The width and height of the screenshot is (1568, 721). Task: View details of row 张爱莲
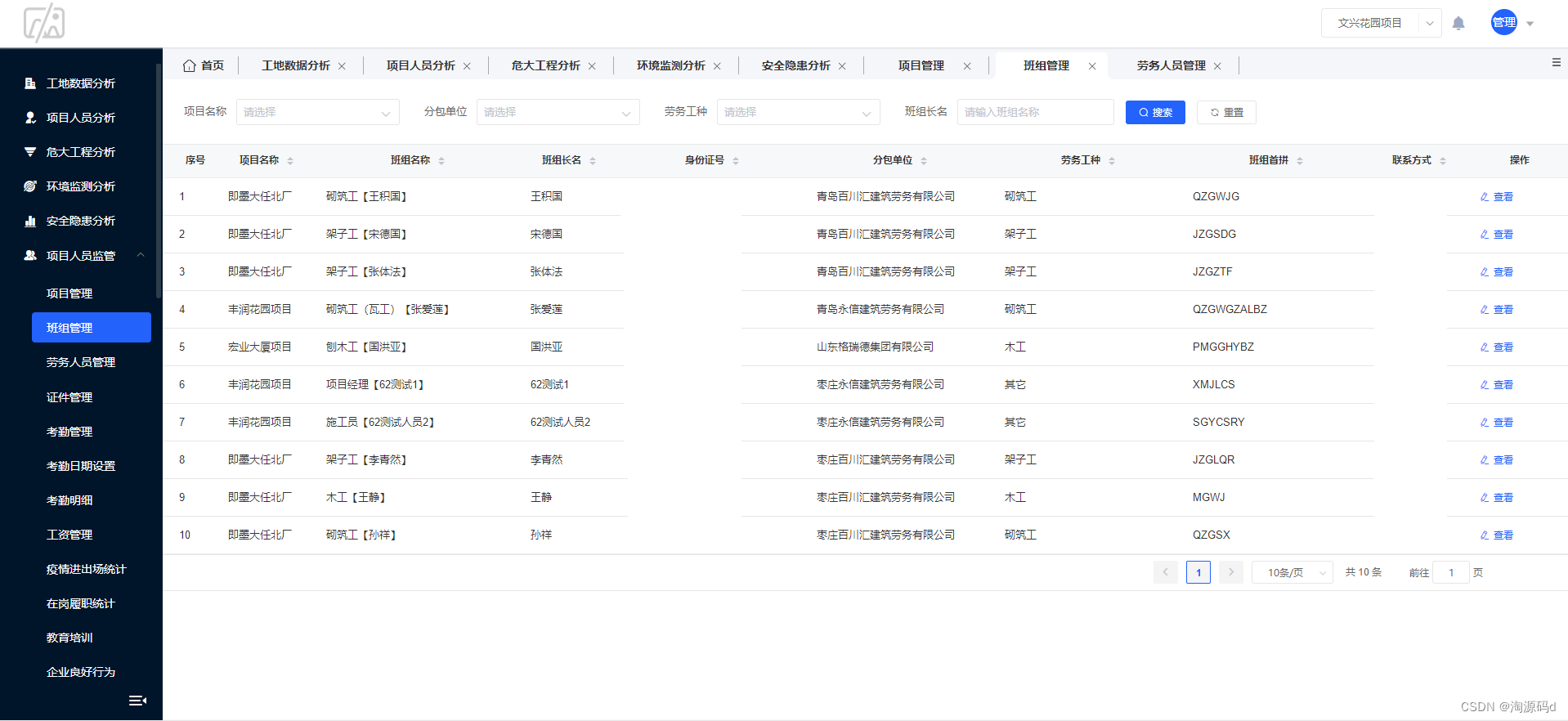pyautogui.click(x=1497, y=310)
